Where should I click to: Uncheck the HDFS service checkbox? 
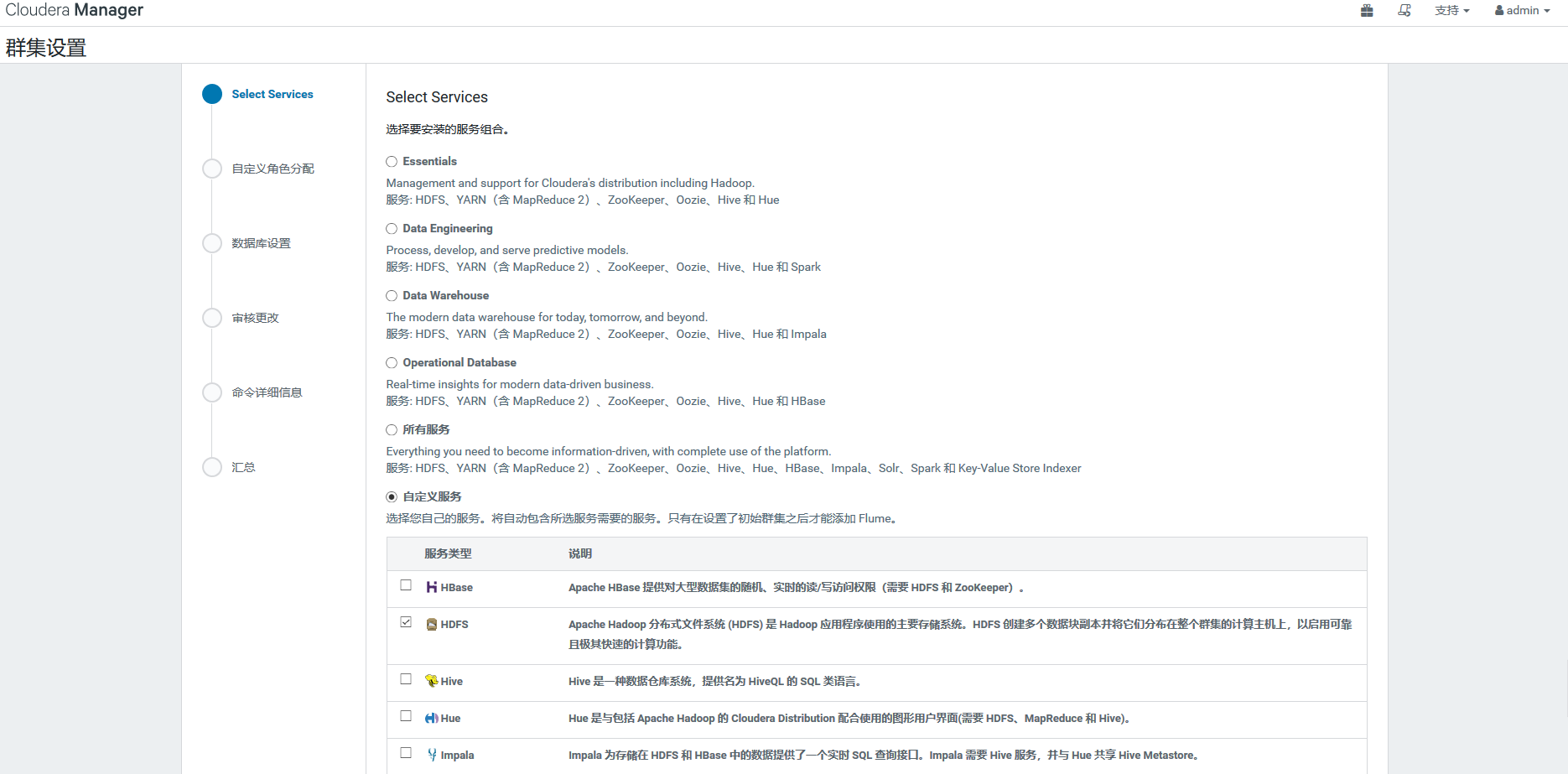(x=406, y=622)
